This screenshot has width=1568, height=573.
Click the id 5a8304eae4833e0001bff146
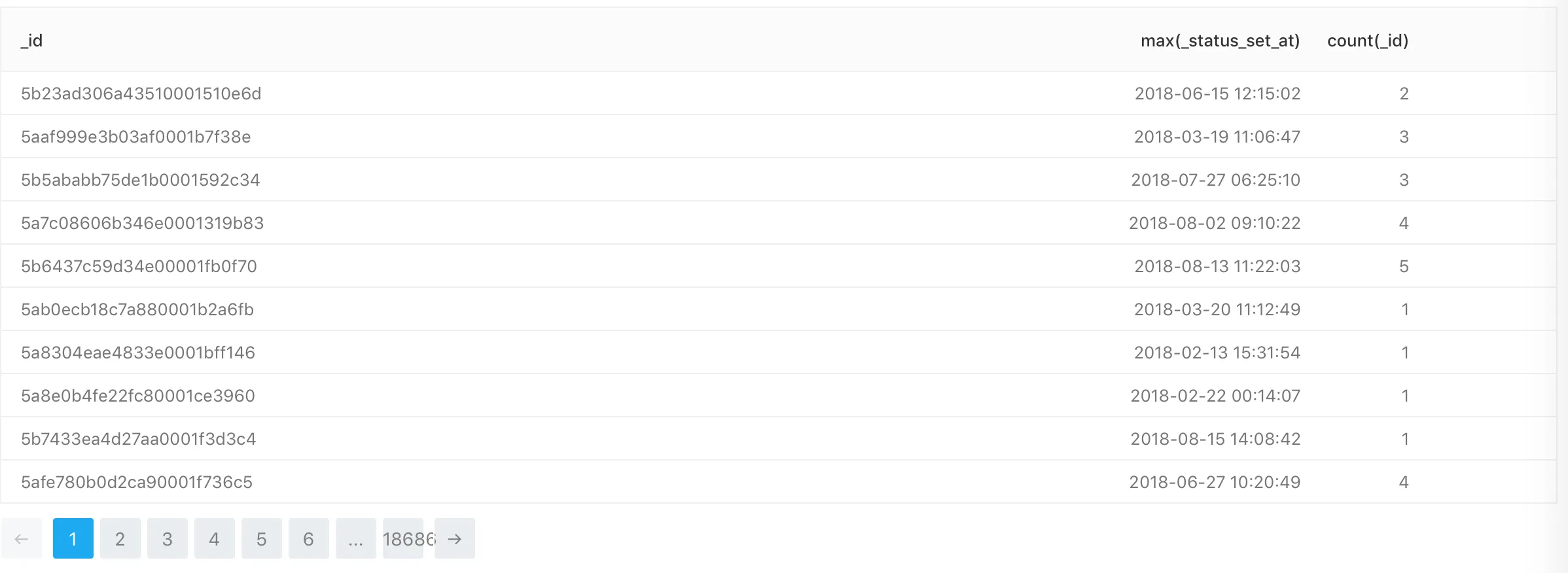point(137,353)
